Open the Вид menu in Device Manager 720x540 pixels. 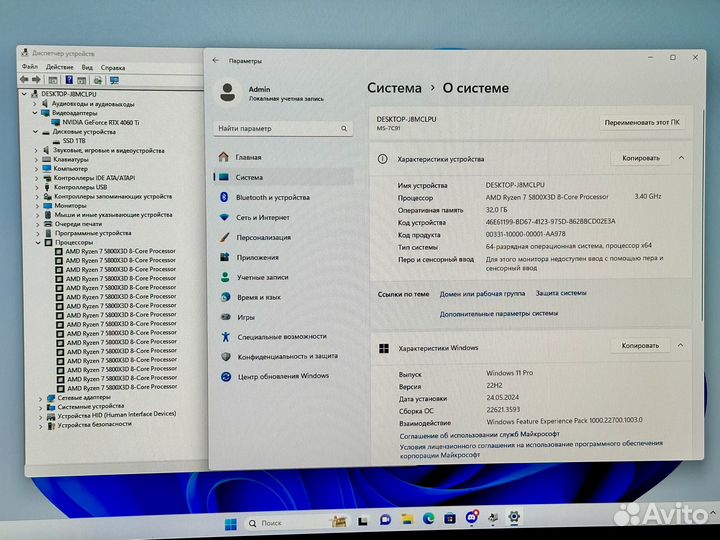click(x=87, y=68)
